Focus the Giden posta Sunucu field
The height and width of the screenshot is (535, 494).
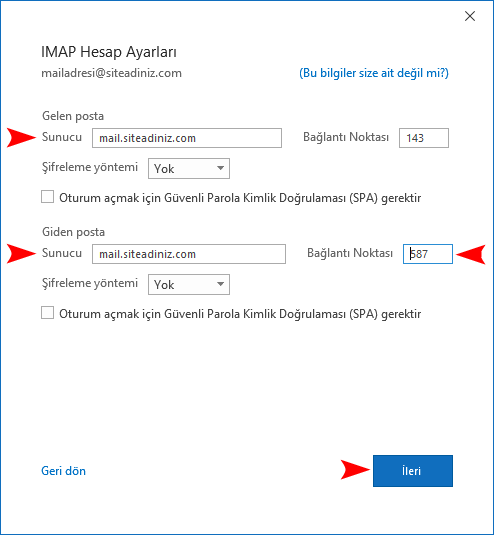[x=189, y=254]
